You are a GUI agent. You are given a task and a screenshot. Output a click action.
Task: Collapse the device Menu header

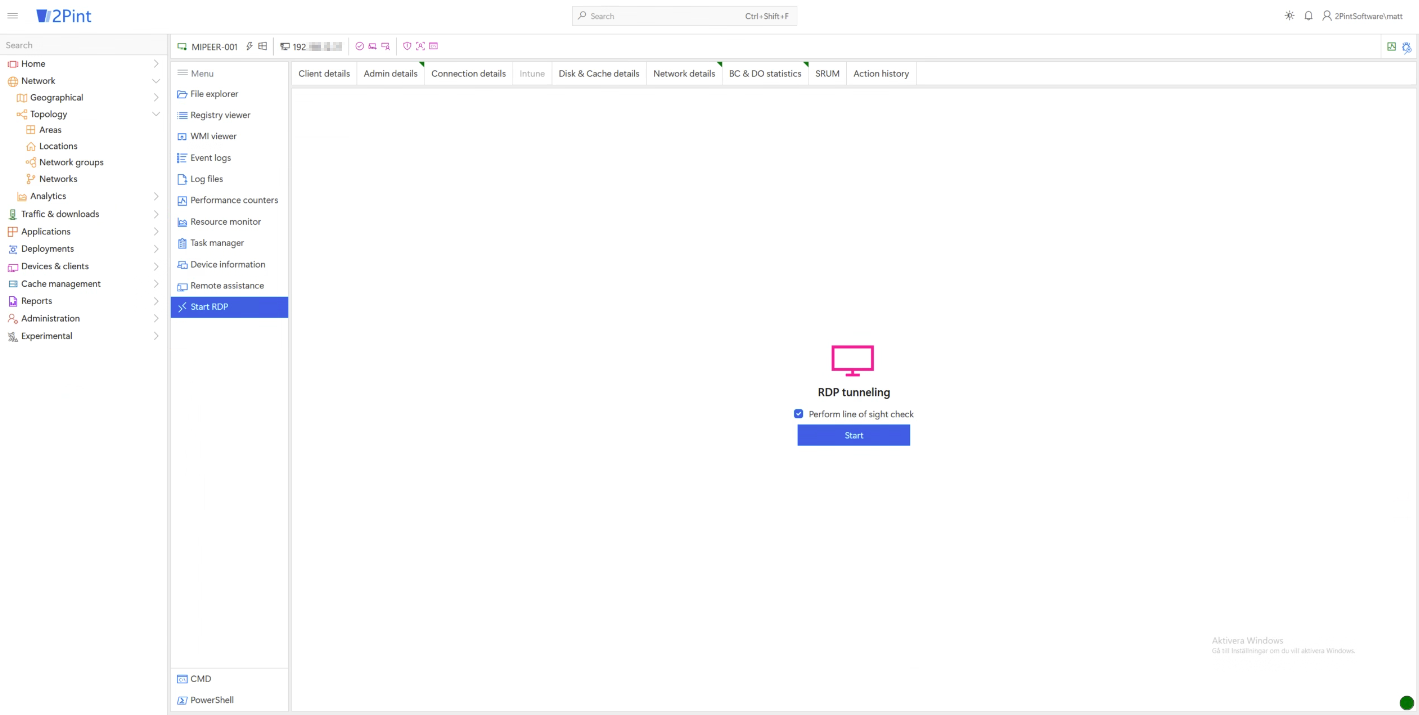(x=229, y=73)
